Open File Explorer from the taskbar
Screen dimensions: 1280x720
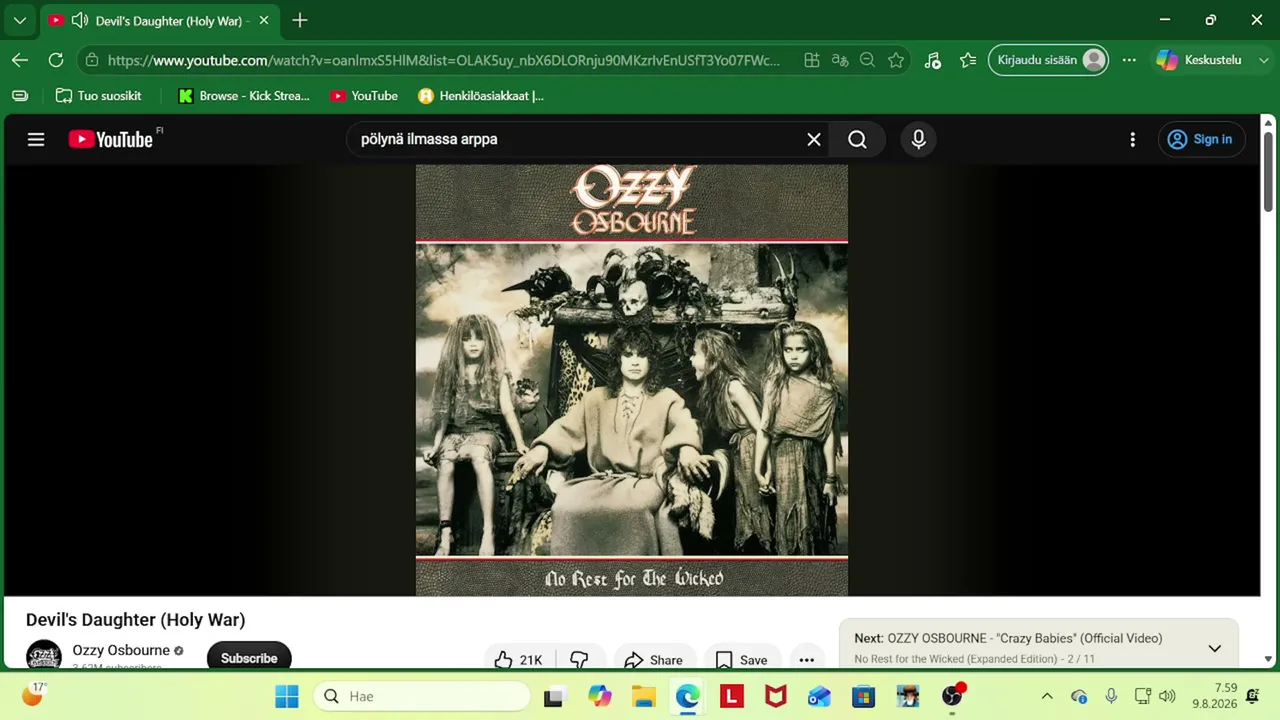point(643,696)
